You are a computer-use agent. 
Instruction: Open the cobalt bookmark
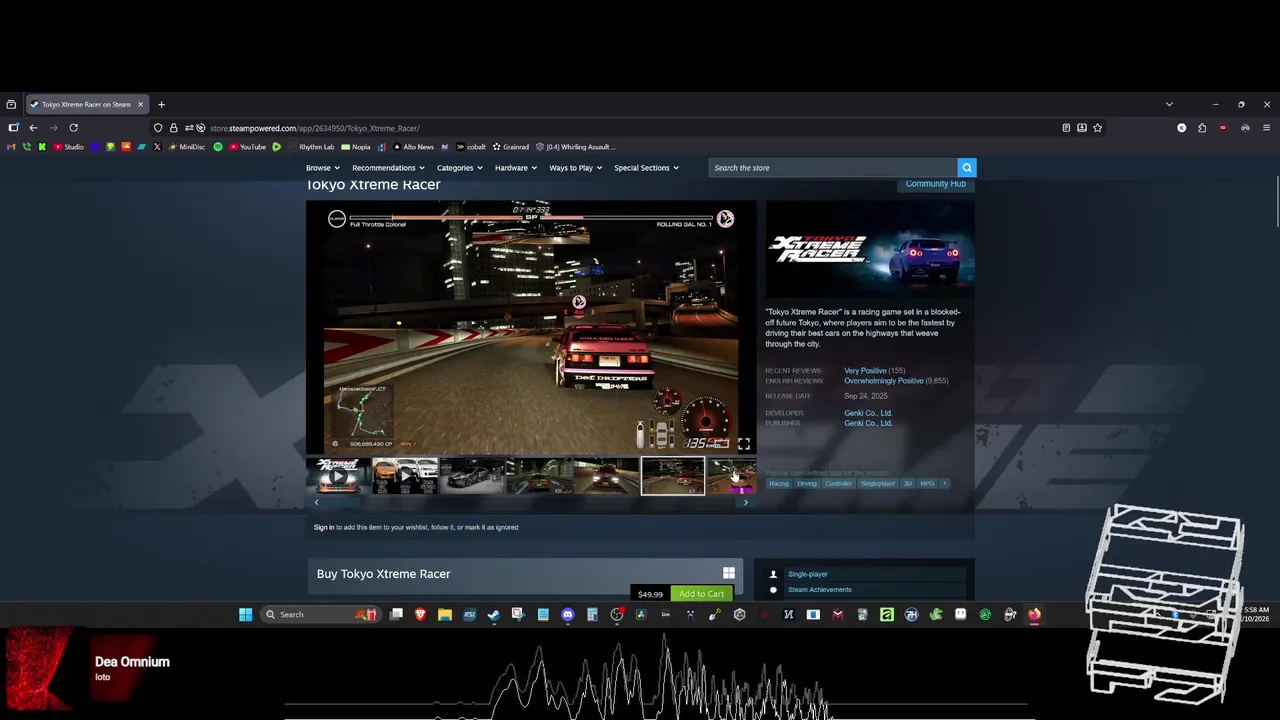tap(471, 147)
